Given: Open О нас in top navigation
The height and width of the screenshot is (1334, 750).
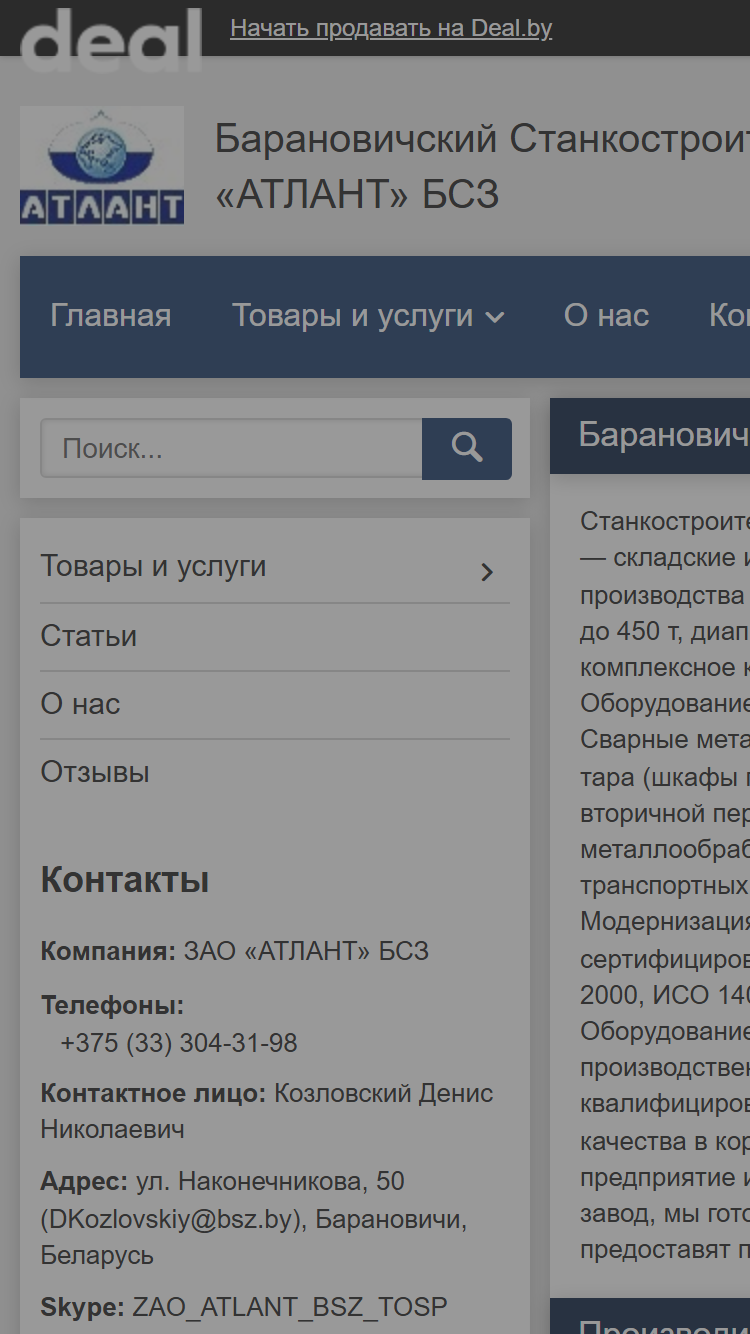Looking at the screenshot, I should 606,316.
